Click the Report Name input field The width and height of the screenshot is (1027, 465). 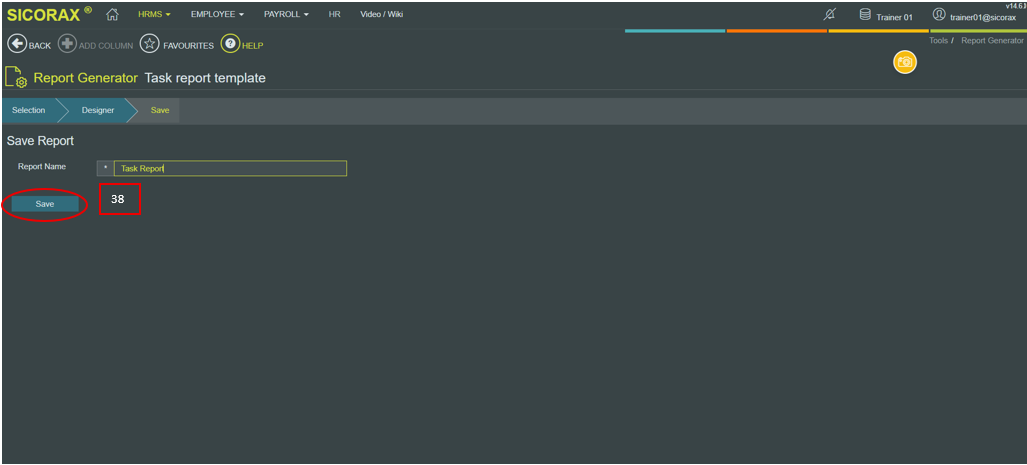[x=230, y=168]
